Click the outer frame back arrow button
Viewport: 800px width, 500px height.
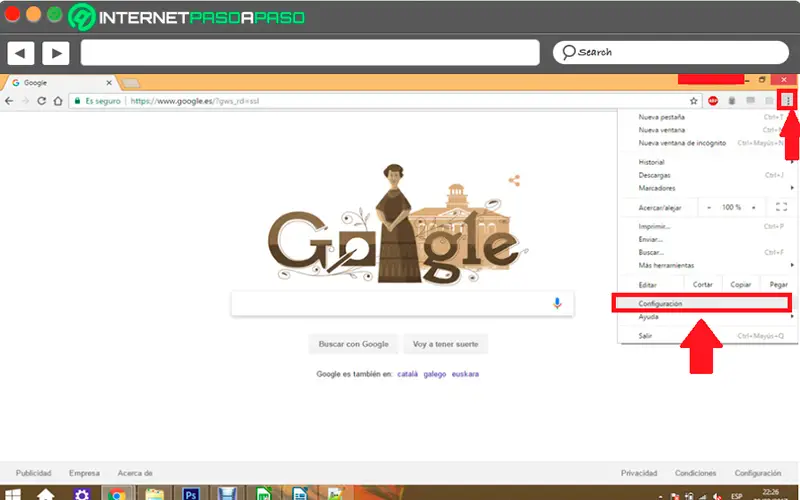(x=20, y=53)
